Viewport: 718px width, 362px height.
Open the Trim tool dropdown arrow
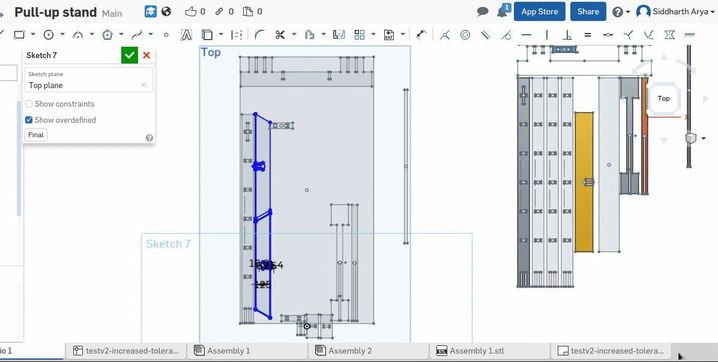294,35
